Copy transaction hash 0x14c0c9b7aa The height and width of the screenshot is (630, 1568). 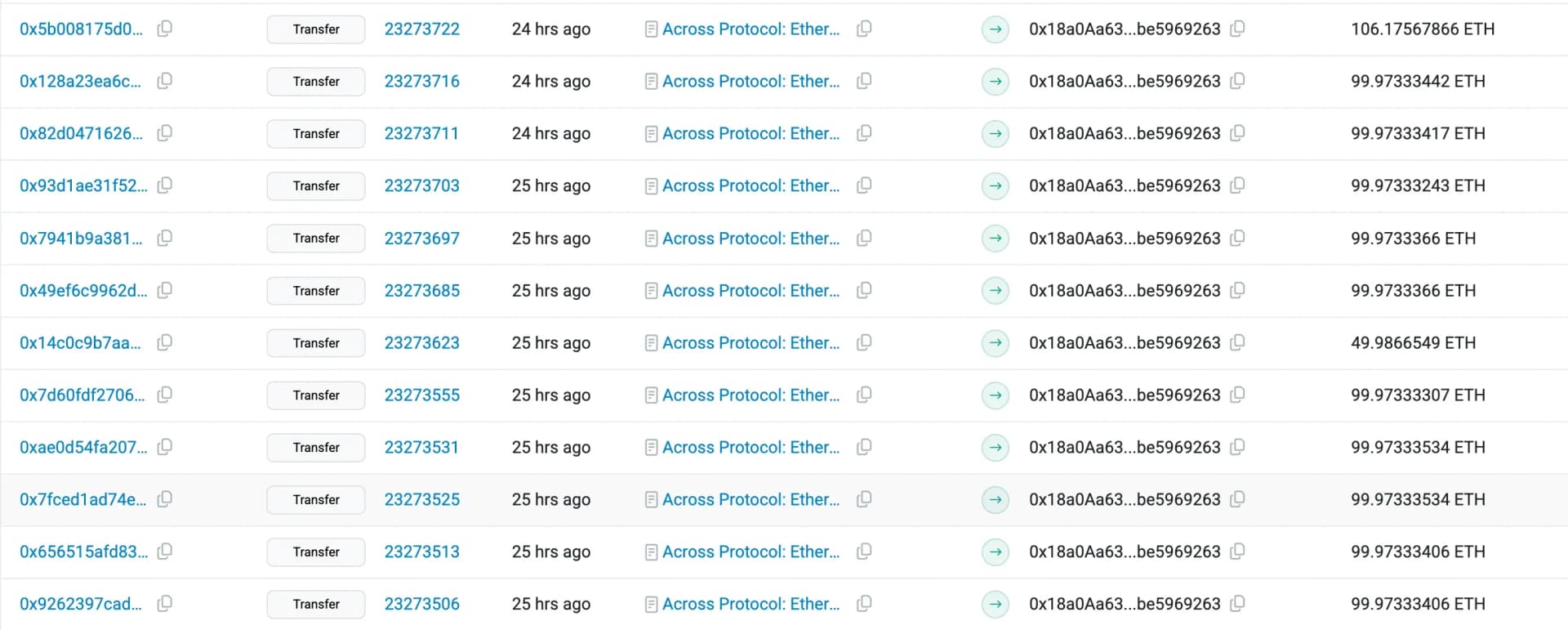[164, 342]
